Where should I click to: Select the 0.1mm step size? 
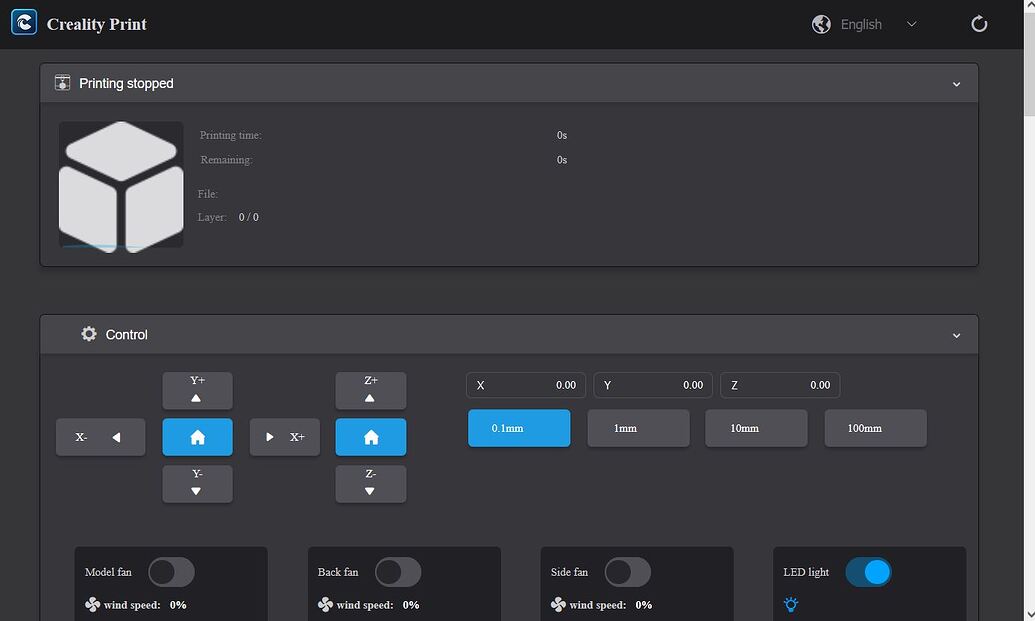point(519,428)
